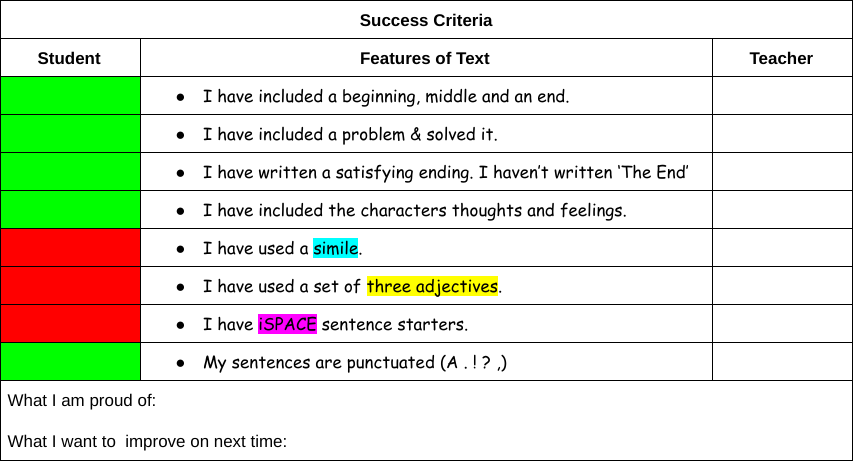Click Teacher cell for punctuated sentences row
The image size is (855, 464).
[782, 362]
